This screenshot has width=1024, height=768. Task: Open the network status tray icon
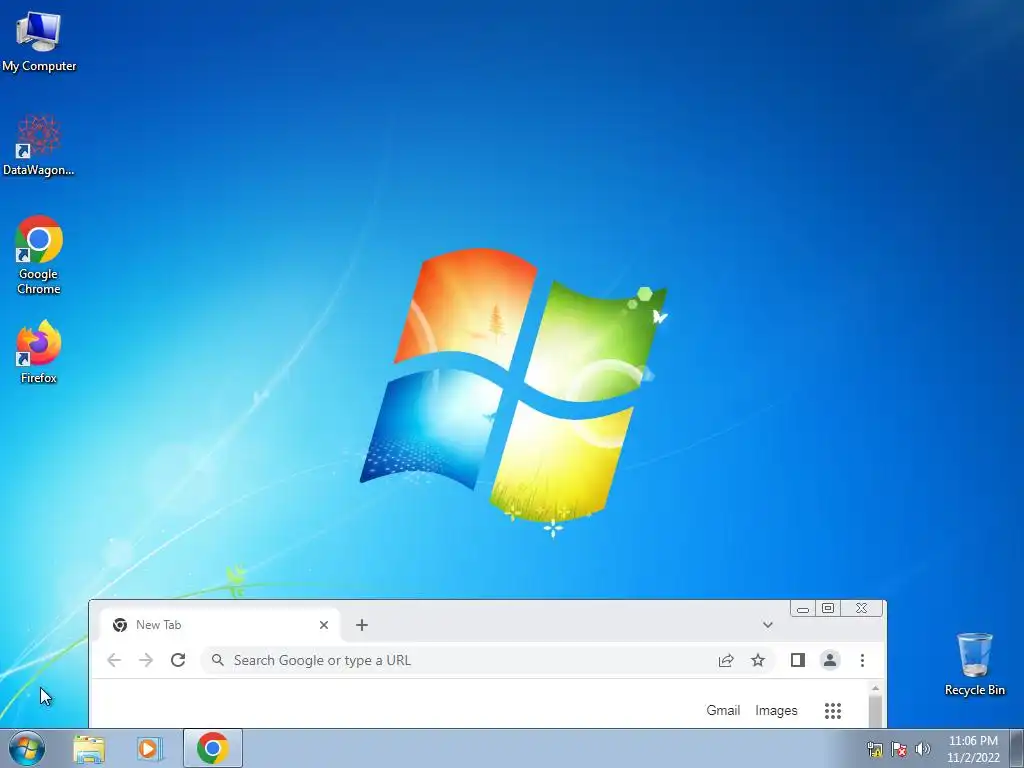click(x=874, y=749)
